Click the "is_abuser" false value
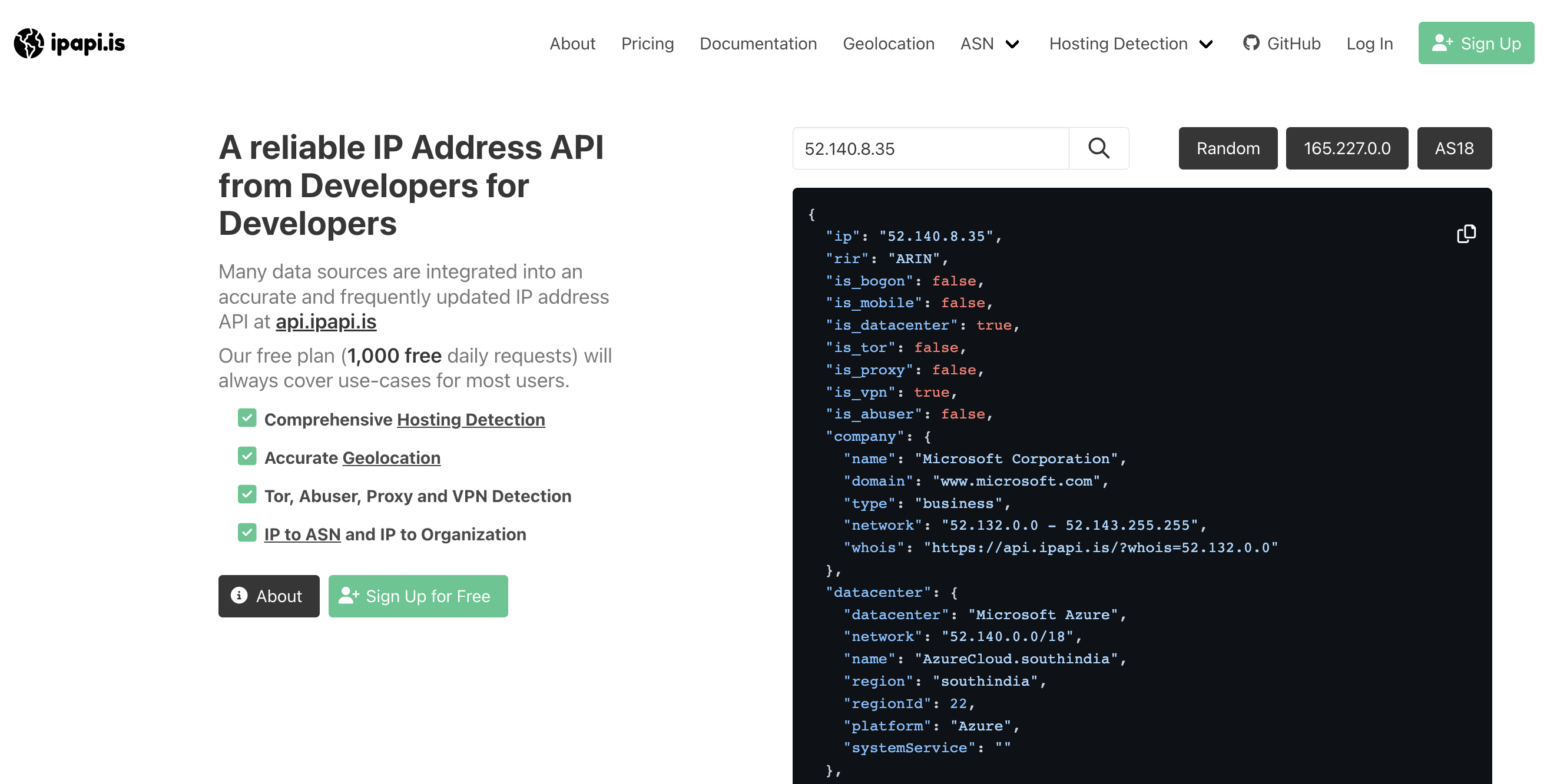This screenshot has width=1557, height=784. 962,414
